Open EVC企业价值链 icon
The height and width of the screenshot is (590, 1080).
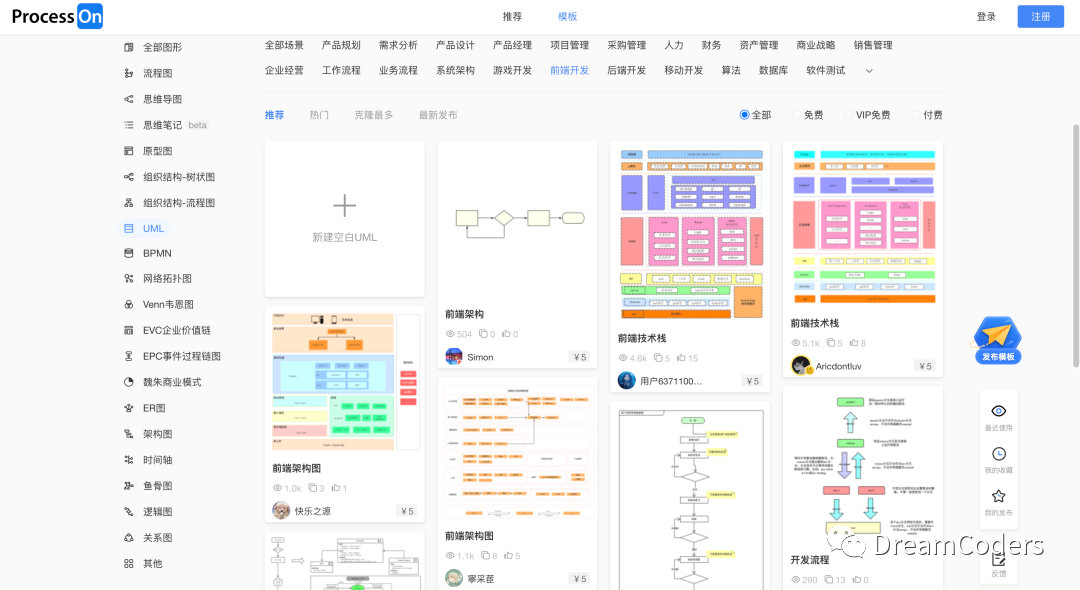click(x=129, y=330)
